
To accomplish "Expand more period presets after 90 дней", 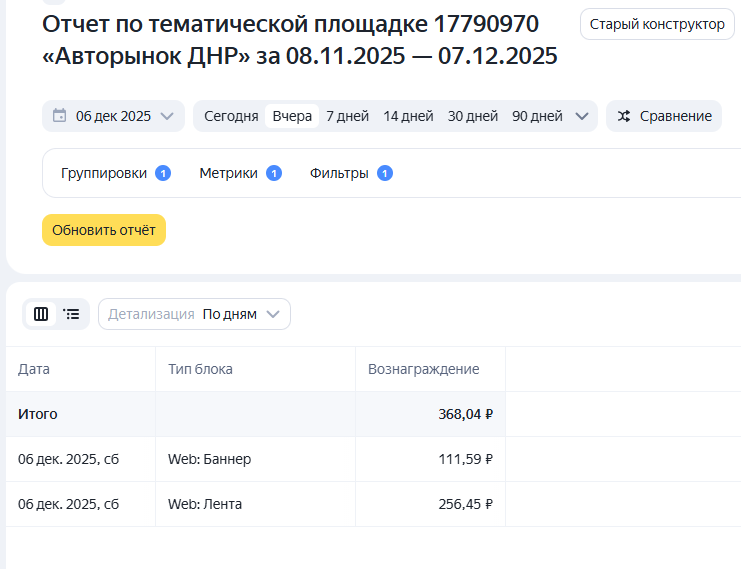I will click(x=582, y=116).
